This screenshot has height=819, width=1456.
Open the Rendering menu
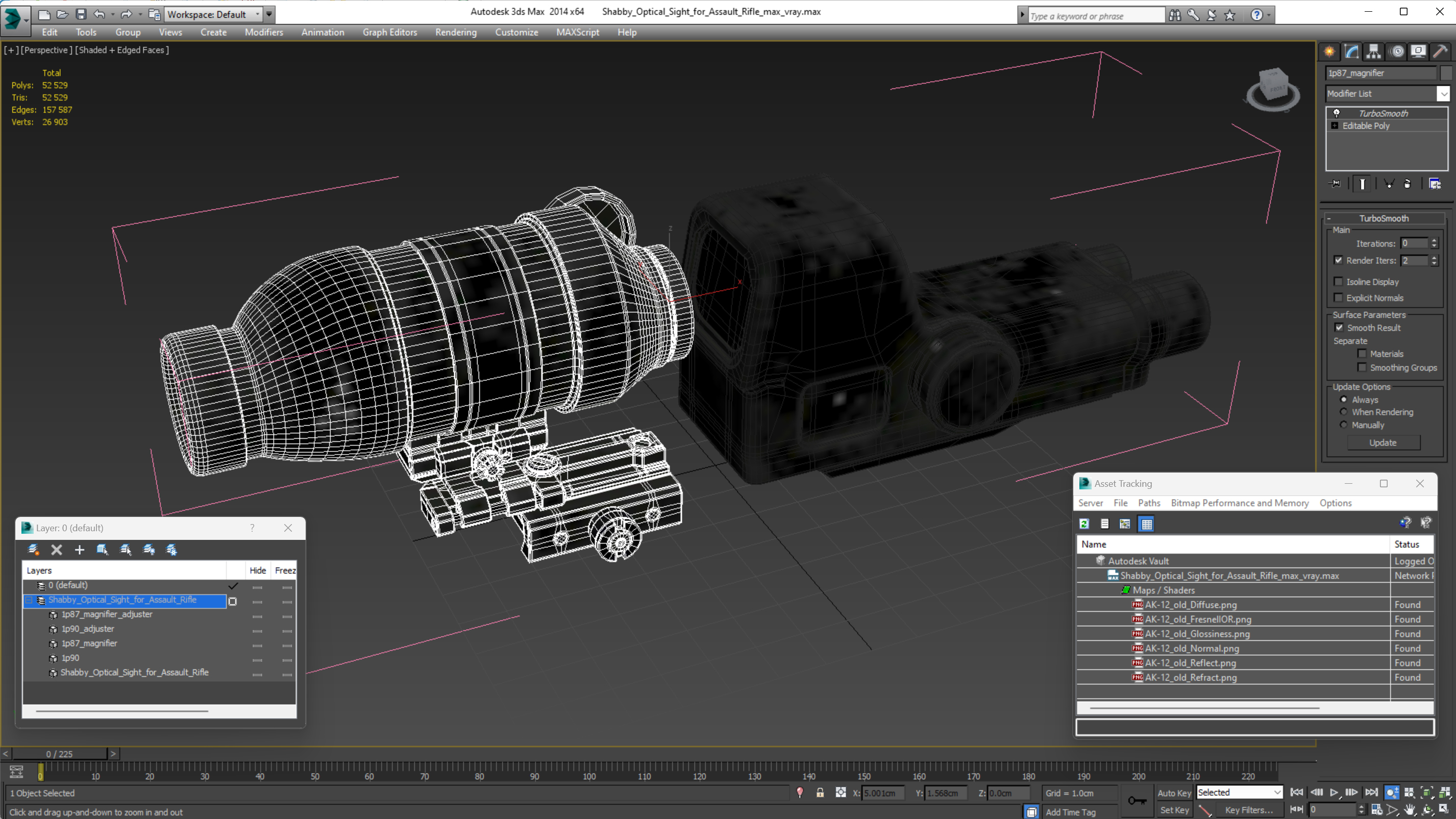[456, 32]
